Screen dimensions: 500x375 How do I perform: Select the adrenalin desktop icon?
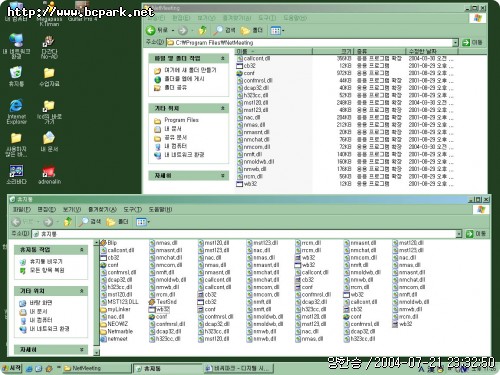(x=49, y=174)
